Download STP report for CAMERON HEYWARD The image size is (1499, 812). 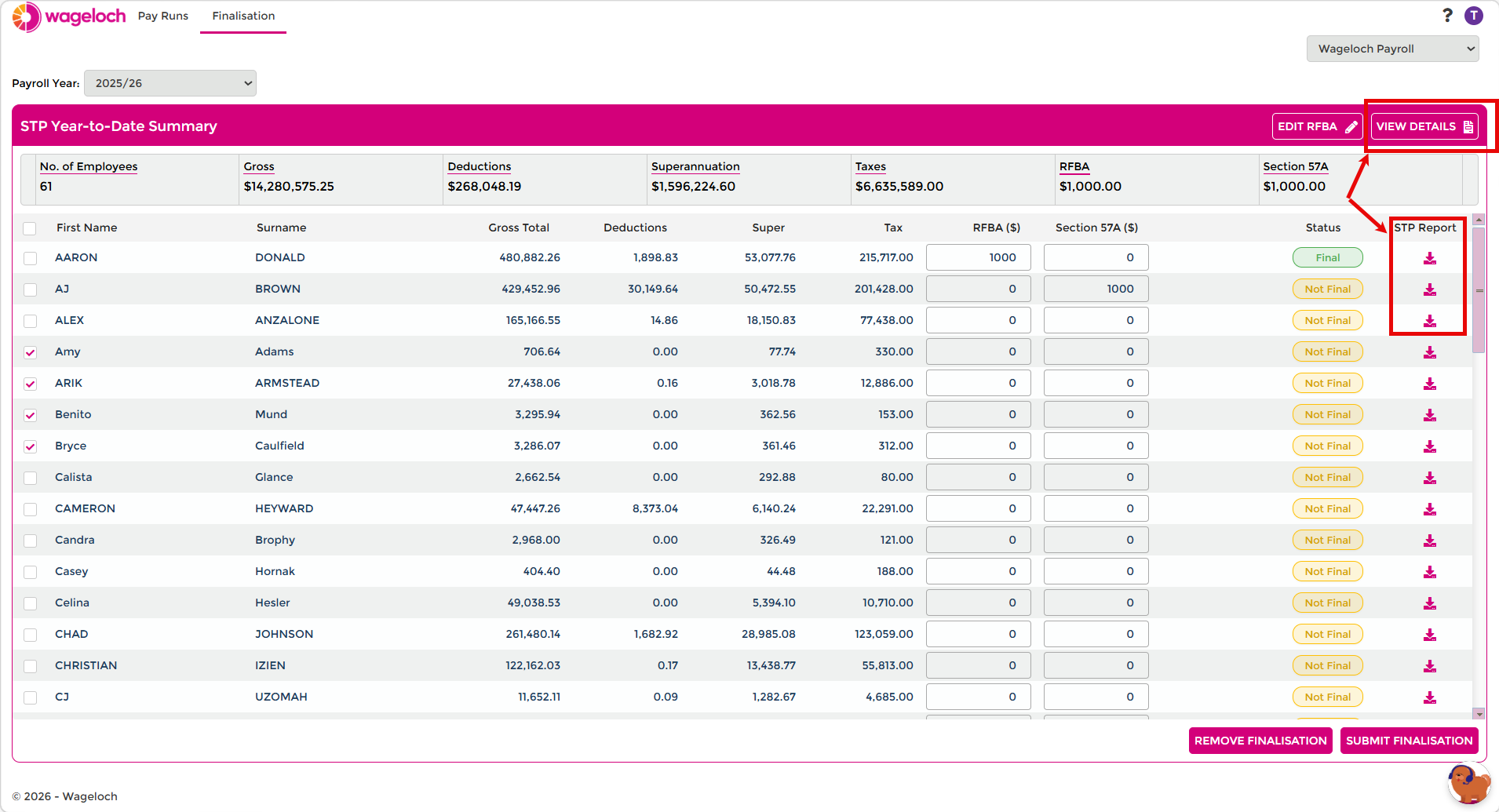[x=1430, y=509]
